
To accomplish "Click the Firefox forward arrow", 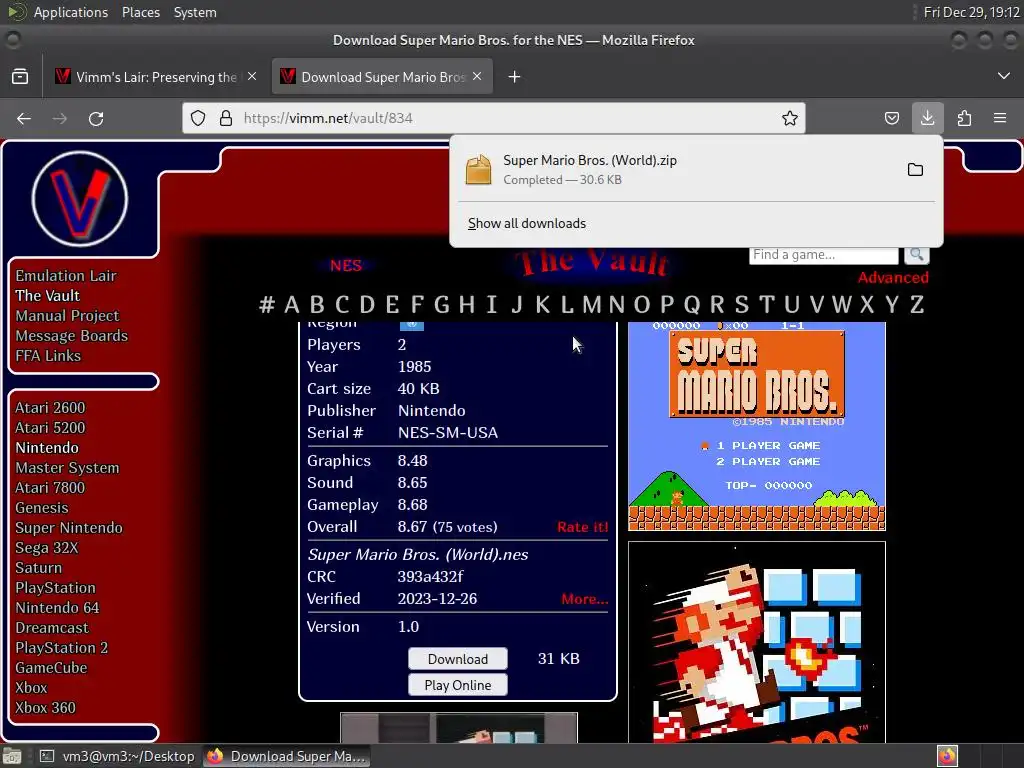I will tap(59, 118).
